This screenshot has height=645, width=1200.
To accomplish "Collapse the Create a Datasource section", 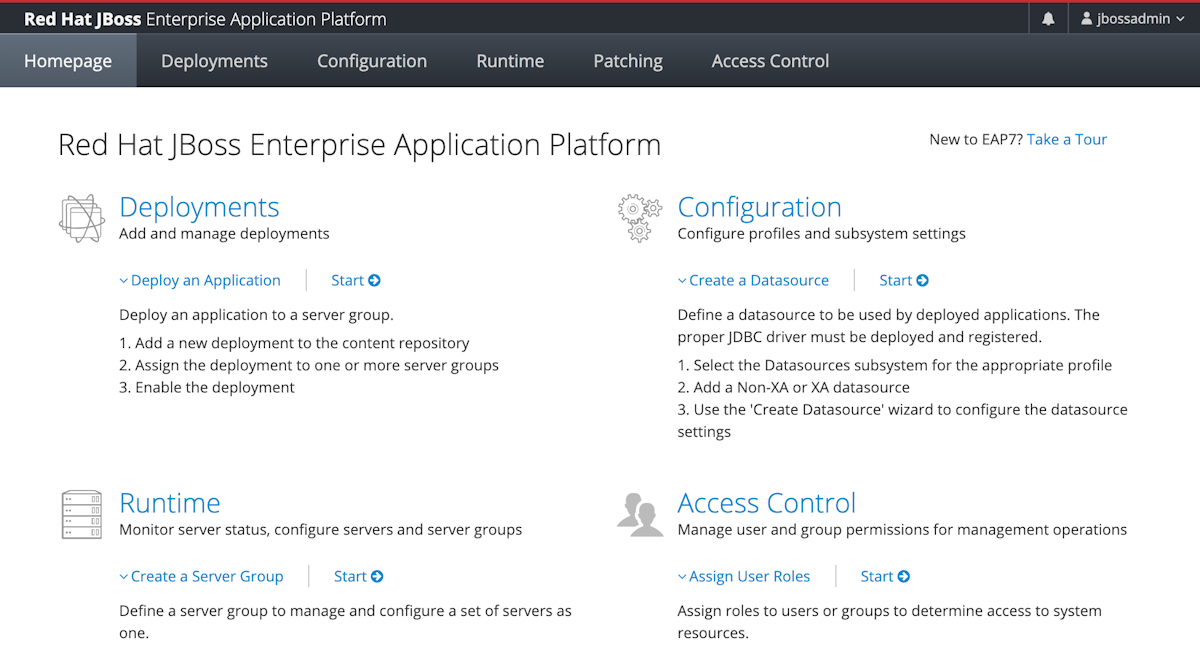I will coord(753,280).
